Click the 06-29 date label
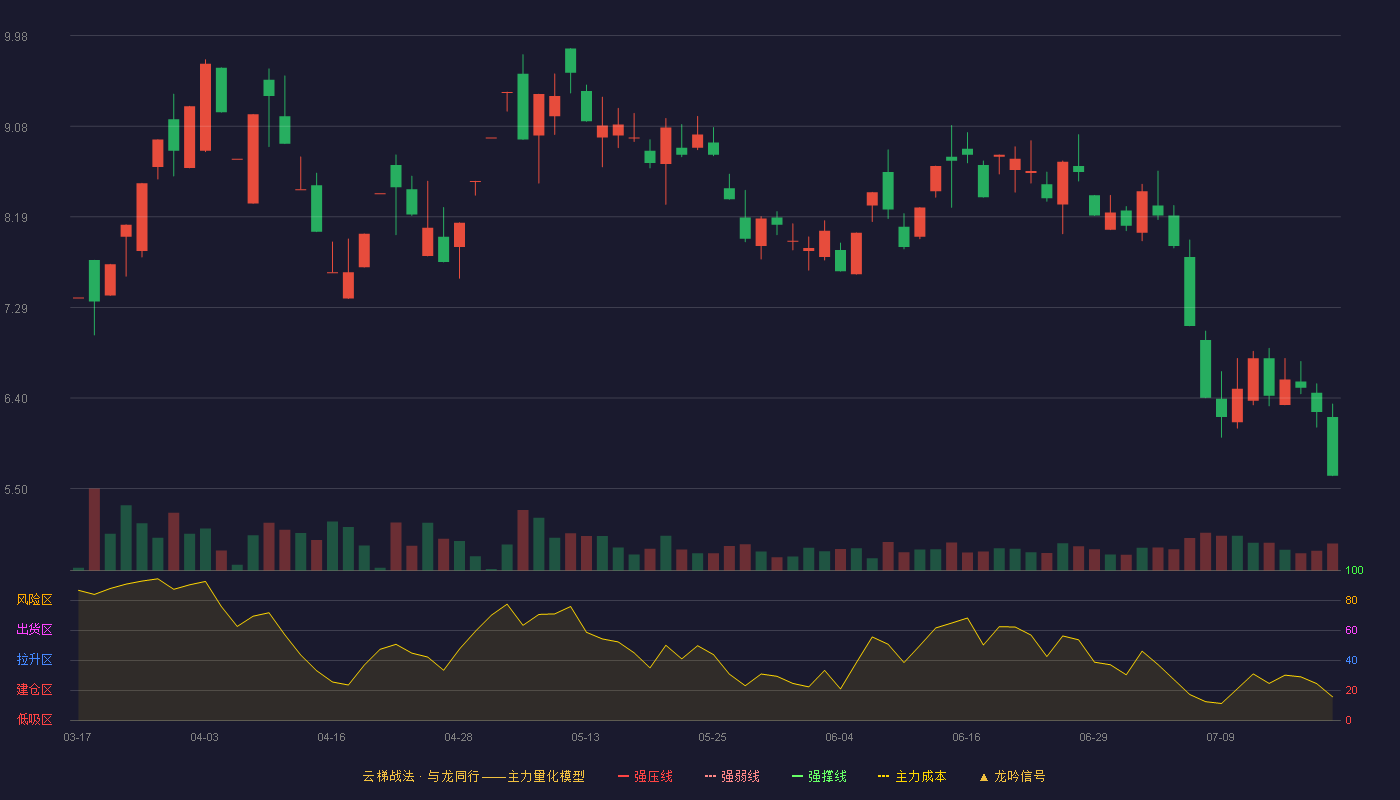1400x800 pixels. click(x=1093, y=737)
